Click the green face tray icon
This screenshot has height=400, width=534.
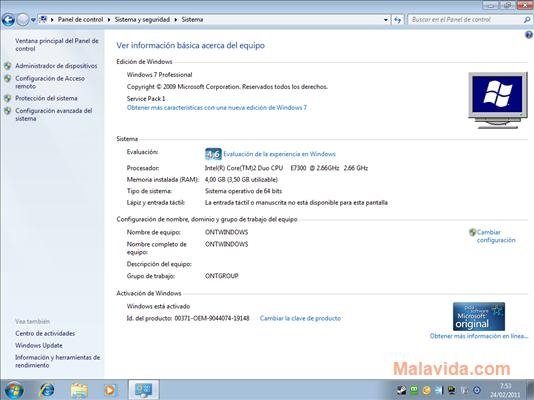(x=414, y=390)
